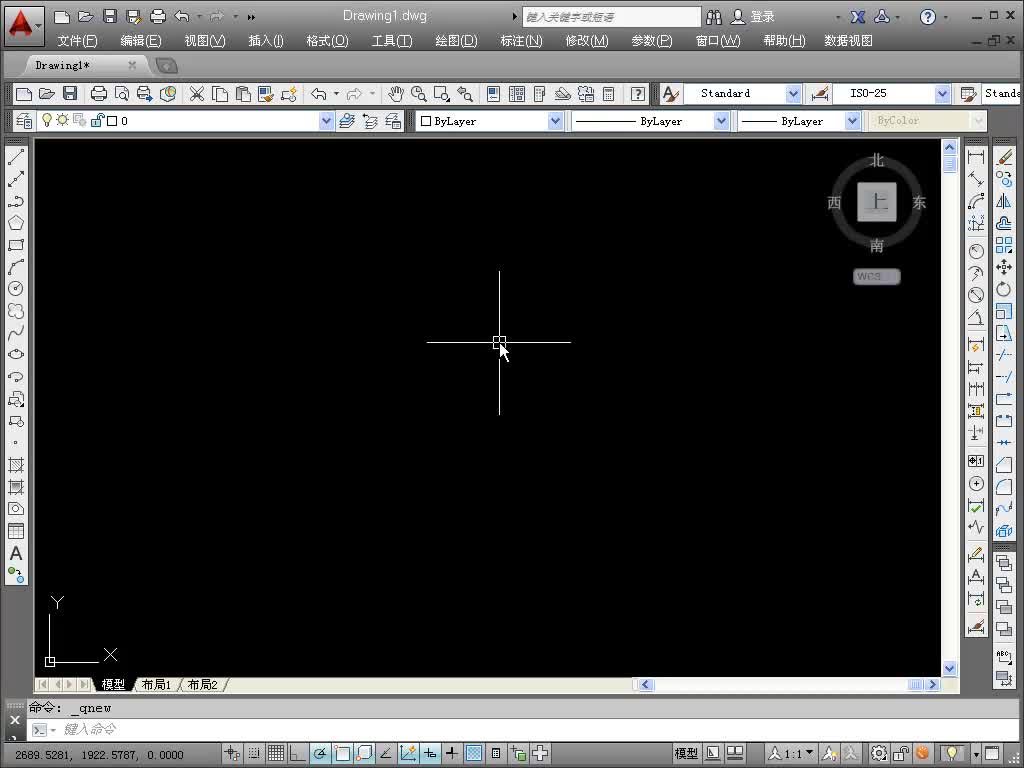Click the 模型 model space status button
This screenshot has height=768, width=1024.
686,754
